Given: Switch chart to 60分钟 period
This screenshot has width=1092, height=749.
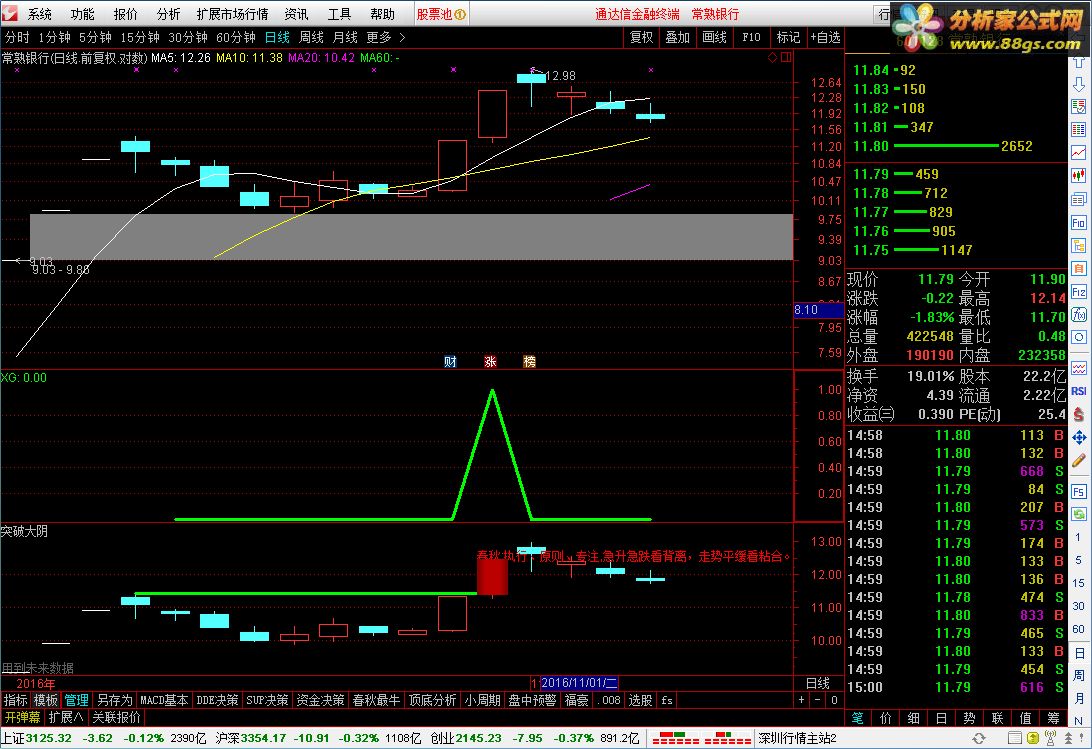Looking at the screenshot, I should [x=235, y=37].
